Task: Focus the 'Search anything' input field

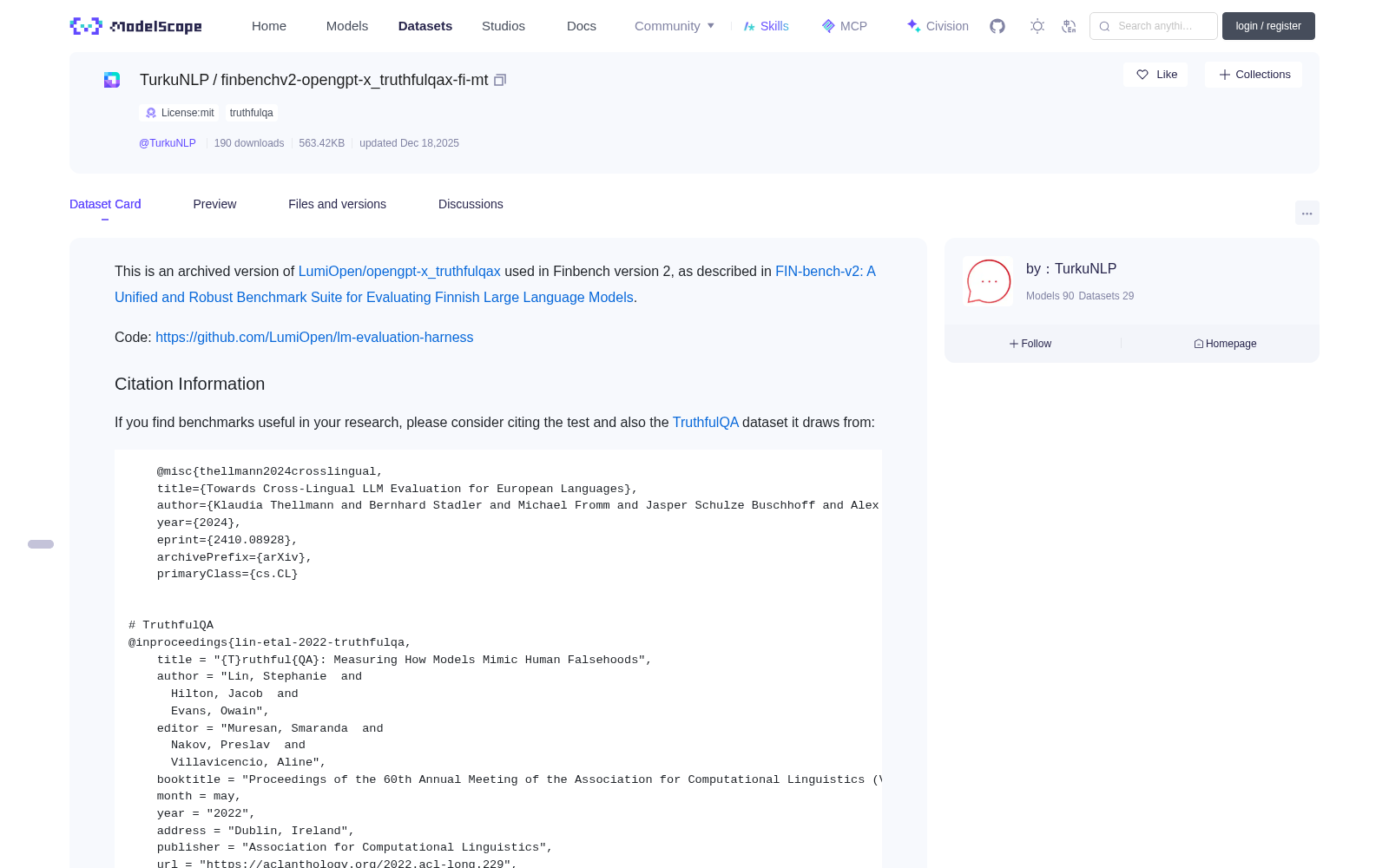Action: (1154, 26)
